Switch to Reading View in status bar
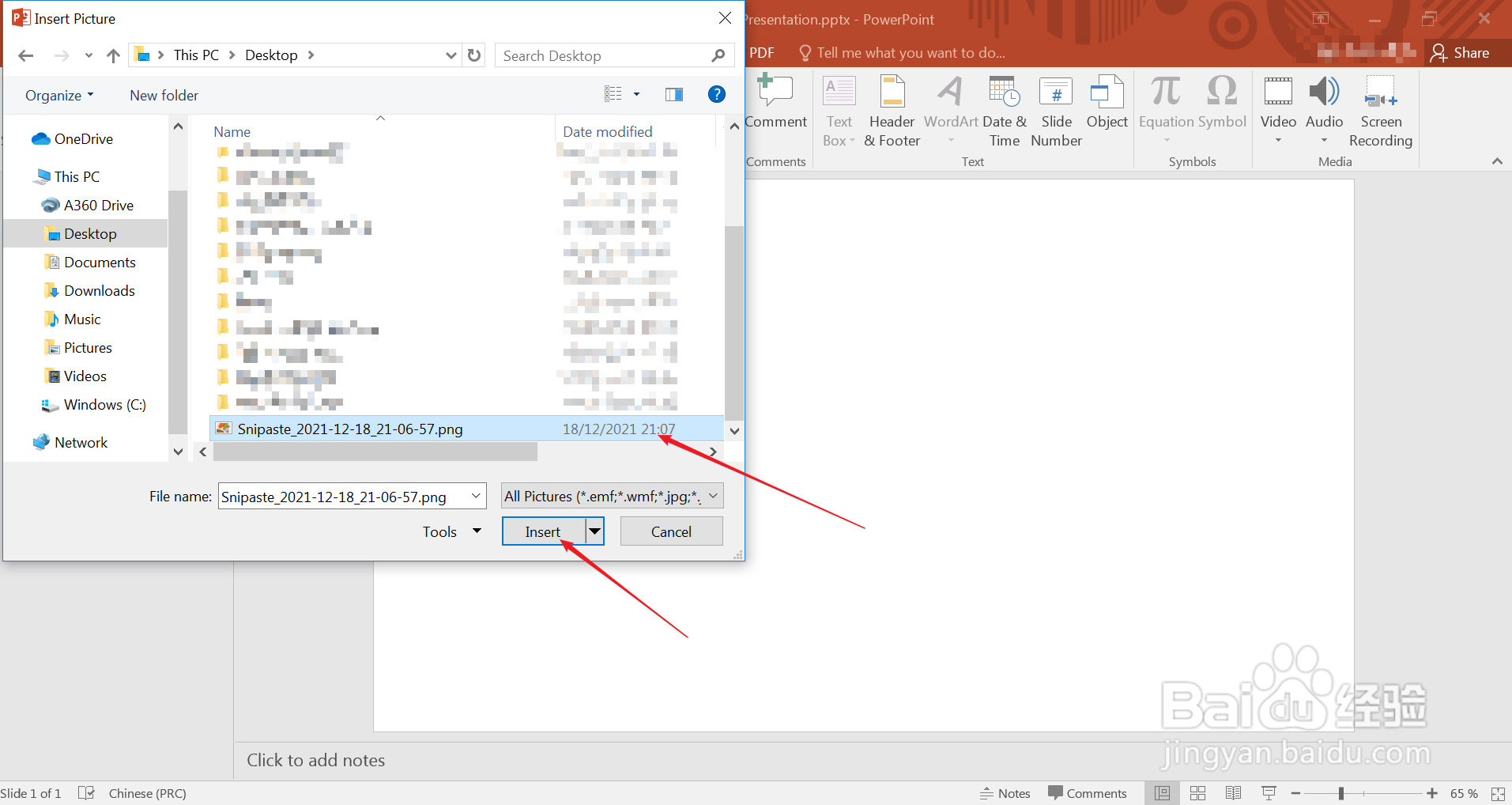 pos(1233,793)
